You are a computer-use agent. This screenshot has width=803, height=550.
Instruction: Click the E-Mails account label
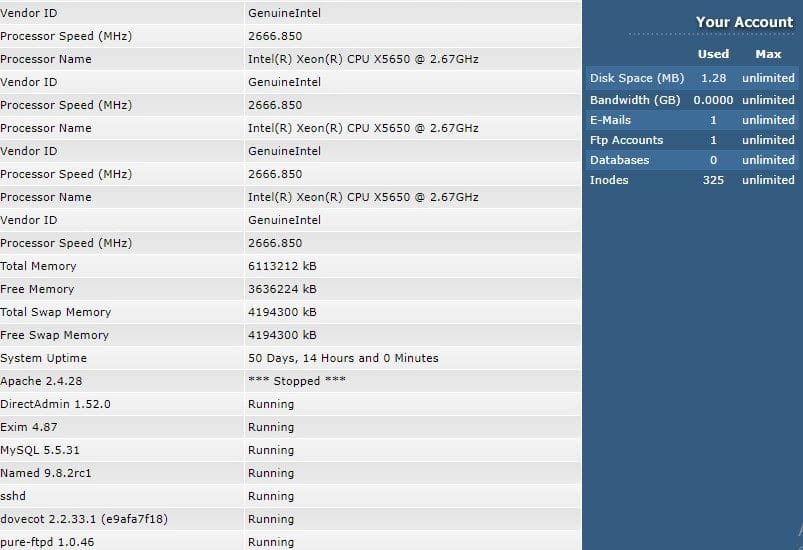pyautogui.click(x=610, y=120)
